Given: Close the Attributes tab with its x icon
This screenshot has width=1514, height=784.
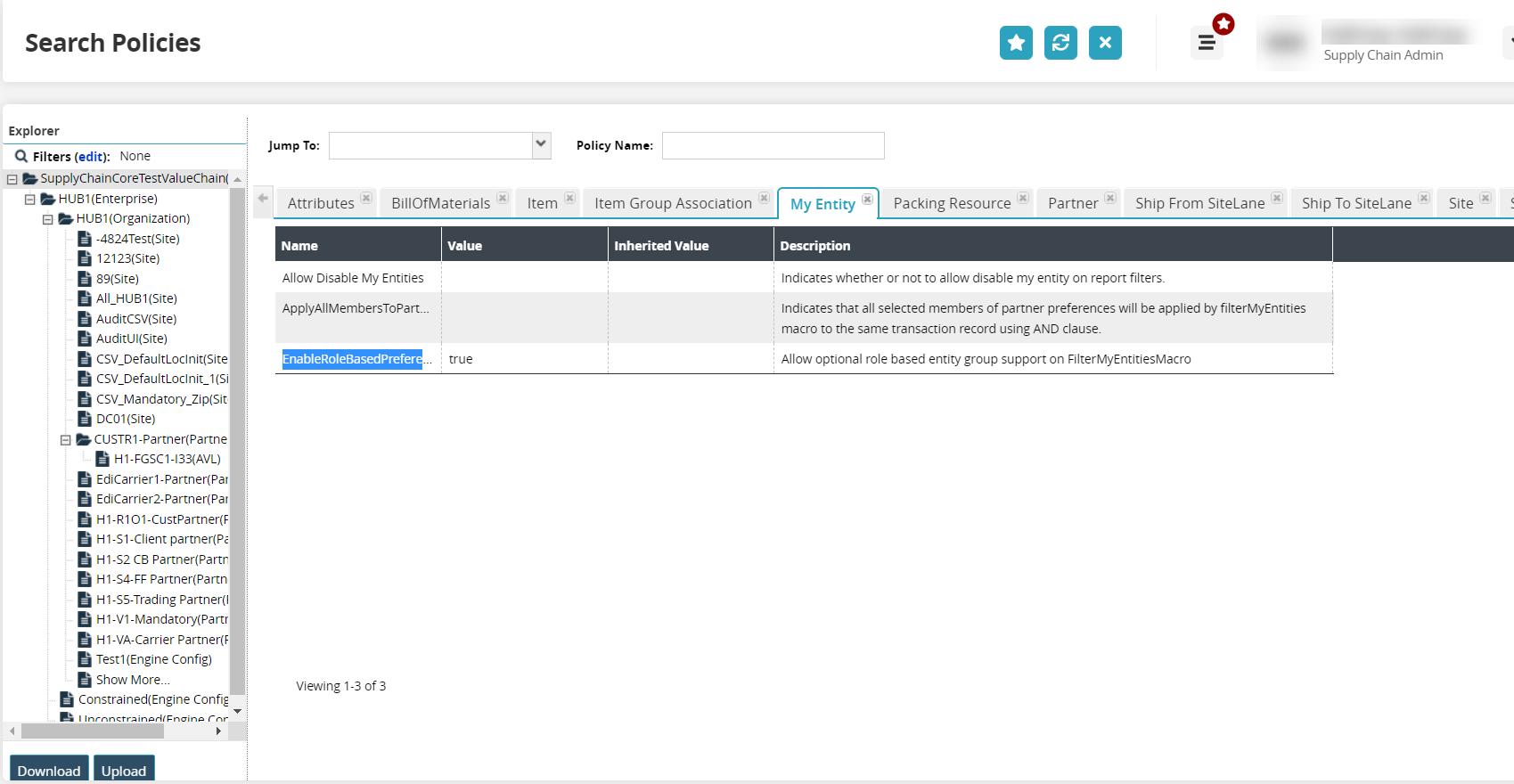Looking at the screenshot, I should (366, 198).
